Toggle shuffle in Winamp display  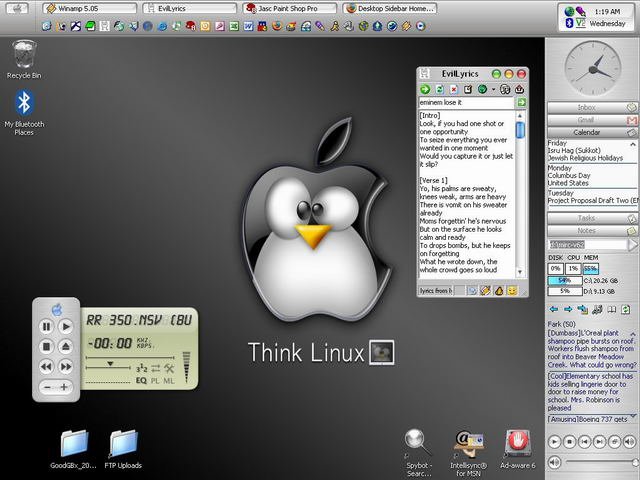click(142, 369)
